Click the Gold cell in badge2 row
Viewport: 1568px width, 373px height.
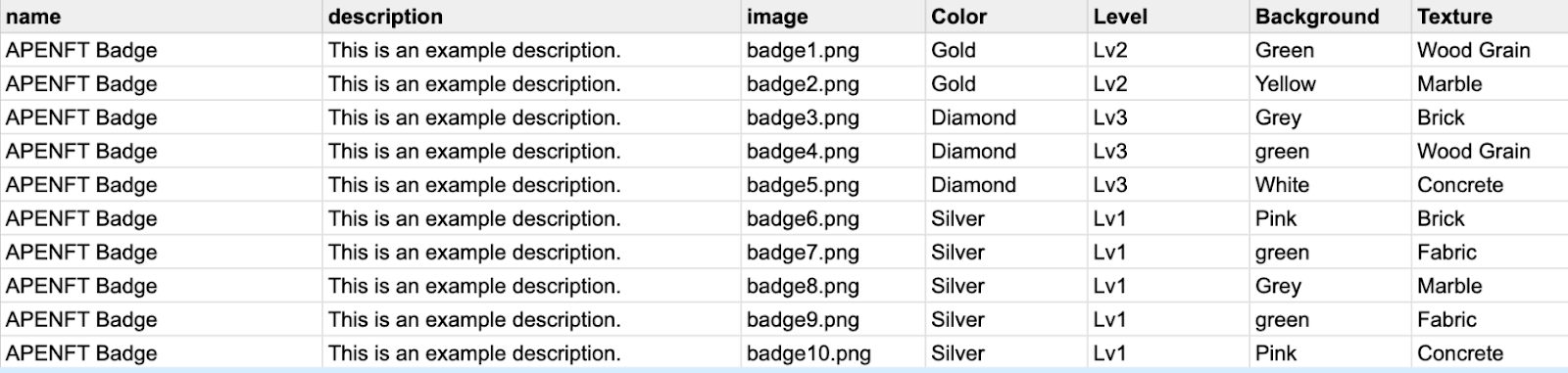1006,84
